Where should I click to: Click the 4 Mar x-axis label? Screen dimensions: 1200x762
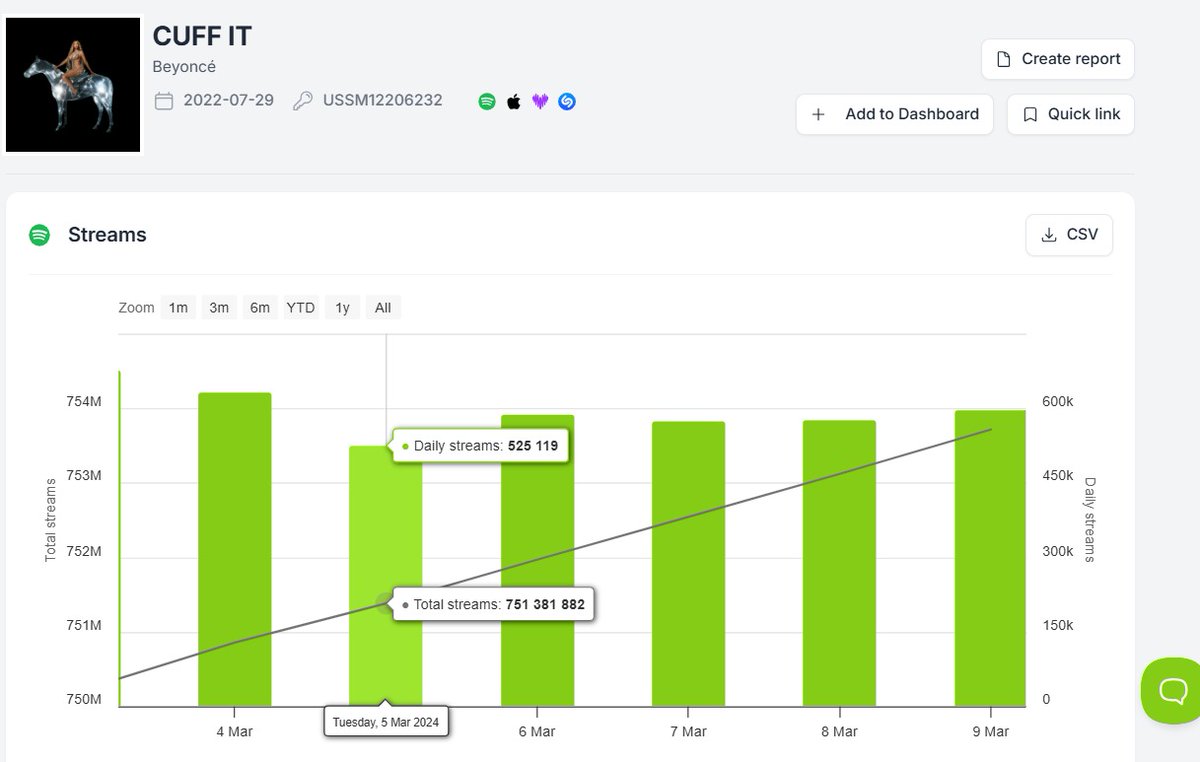coord(234,731)
